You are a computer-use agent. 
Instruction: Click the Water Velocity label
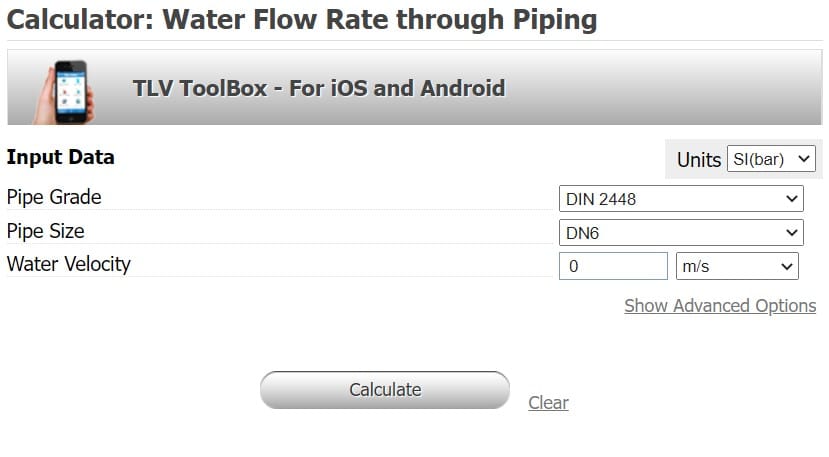pyautogui.click(x=69, y=264)
